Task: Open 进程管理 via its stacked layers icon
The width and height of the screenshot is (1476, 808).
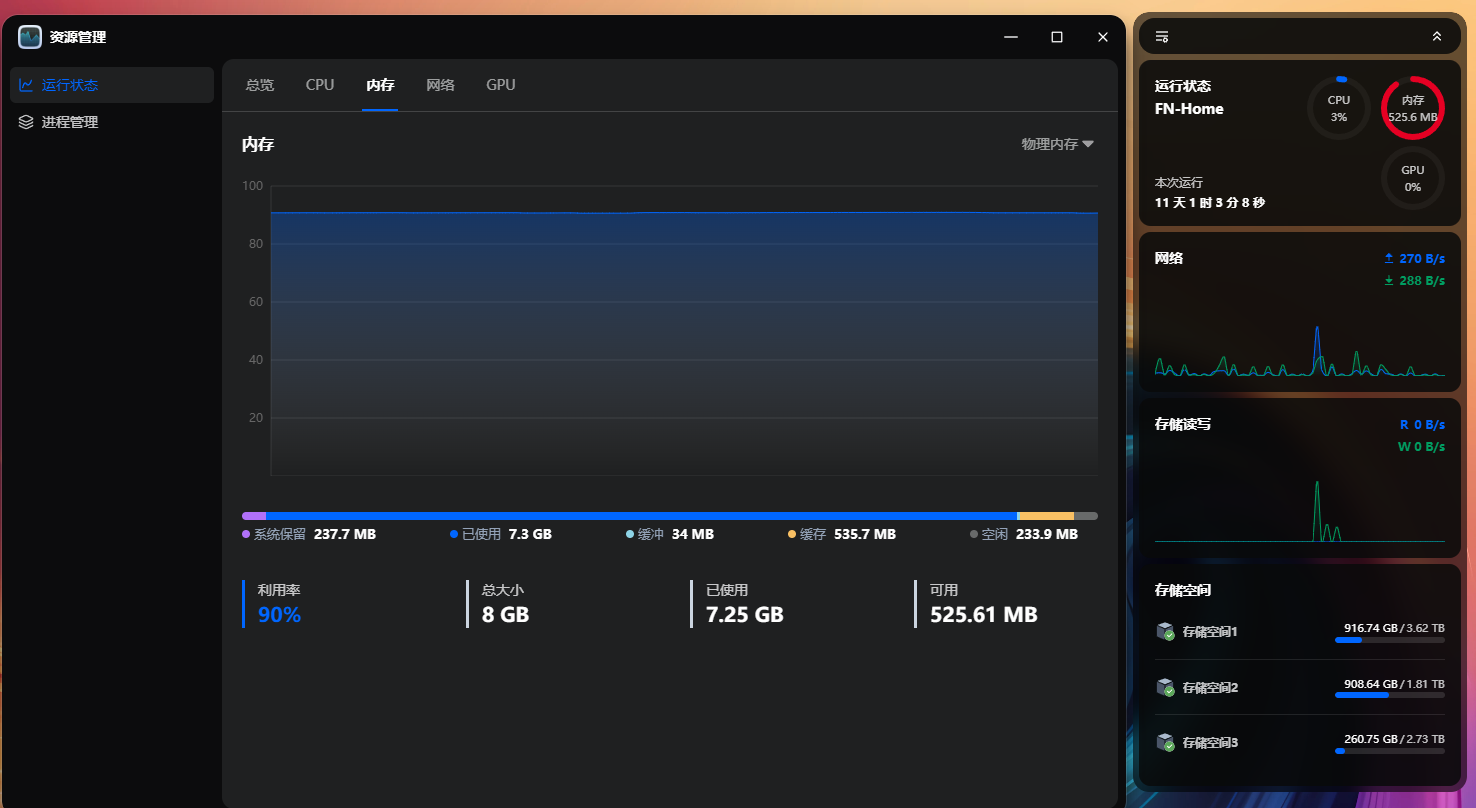Action: tap(27, 121)
